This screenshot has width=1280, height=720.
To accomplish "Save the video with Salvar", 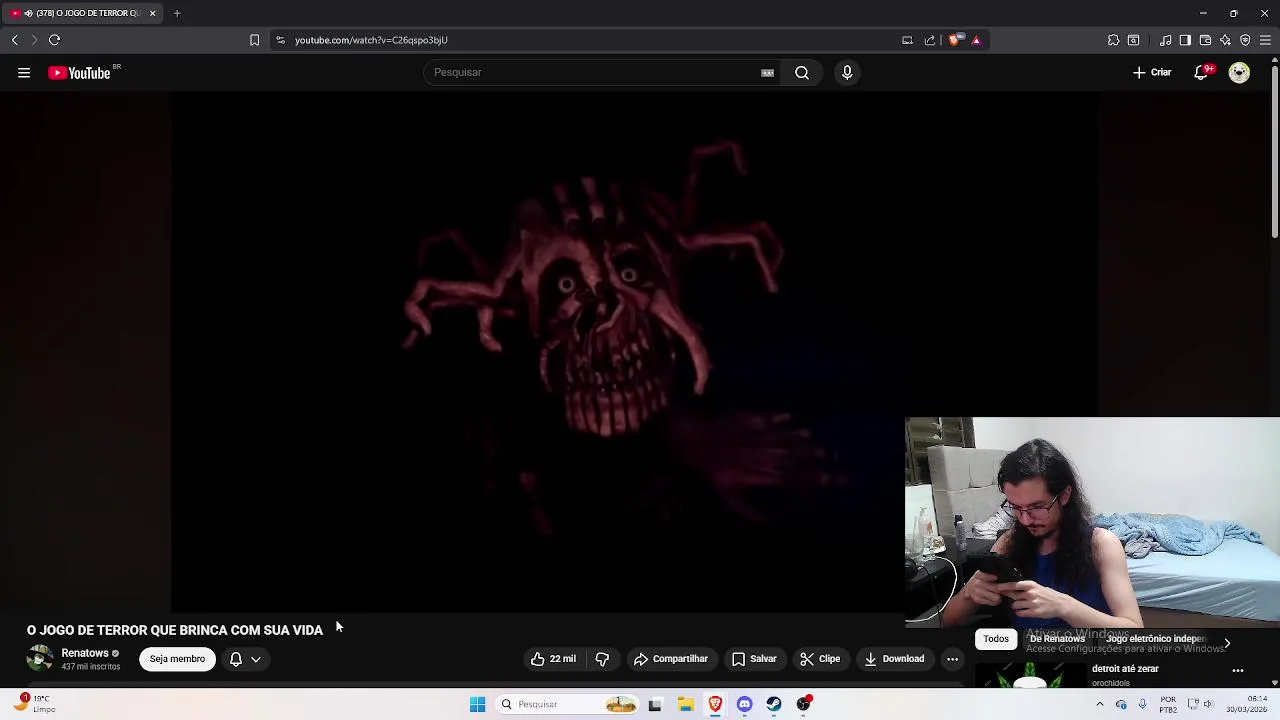I will point(754,659).
